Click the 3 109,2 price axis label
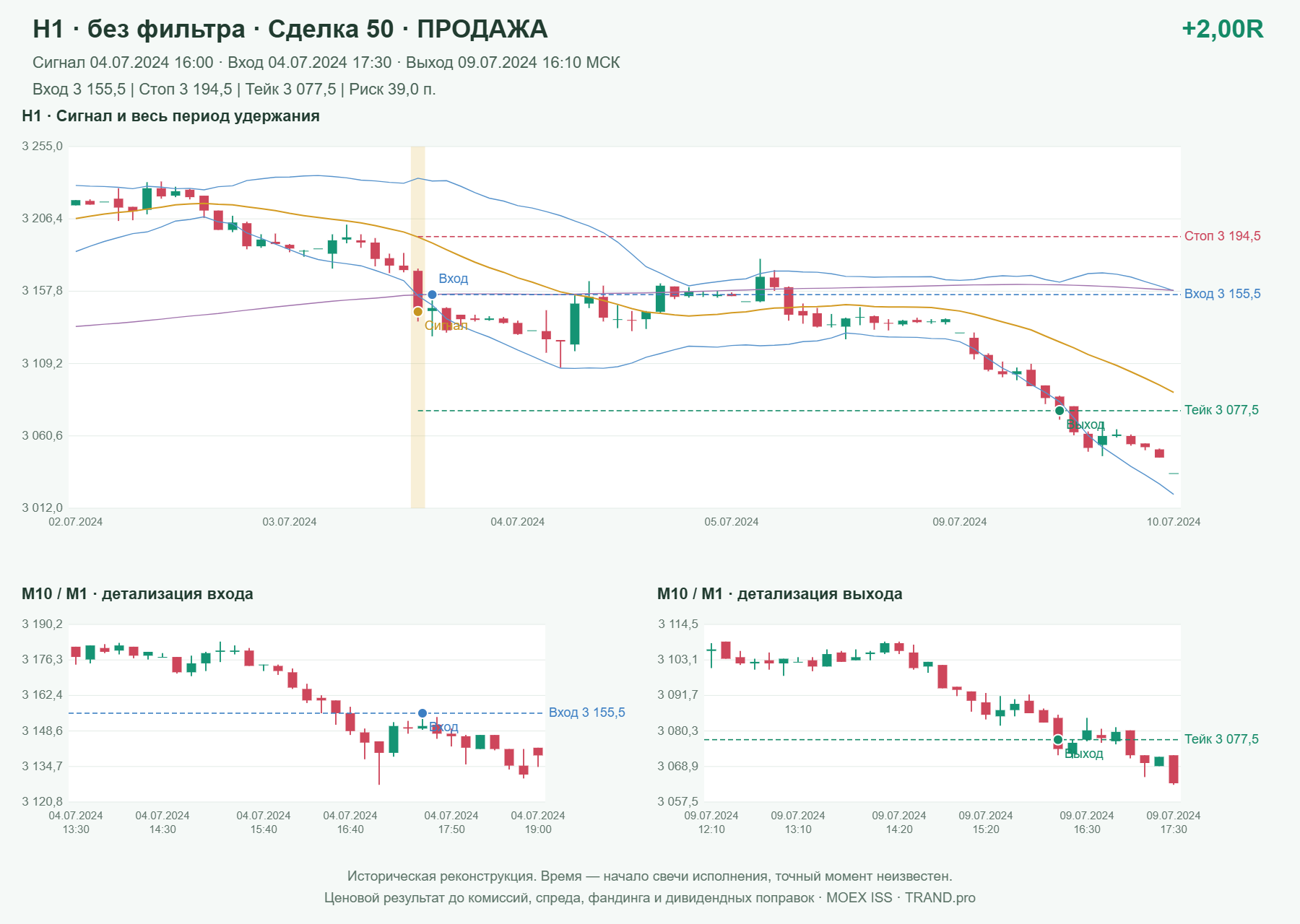The width and height of the screenshot is (1300, 924). pos(42,364)
